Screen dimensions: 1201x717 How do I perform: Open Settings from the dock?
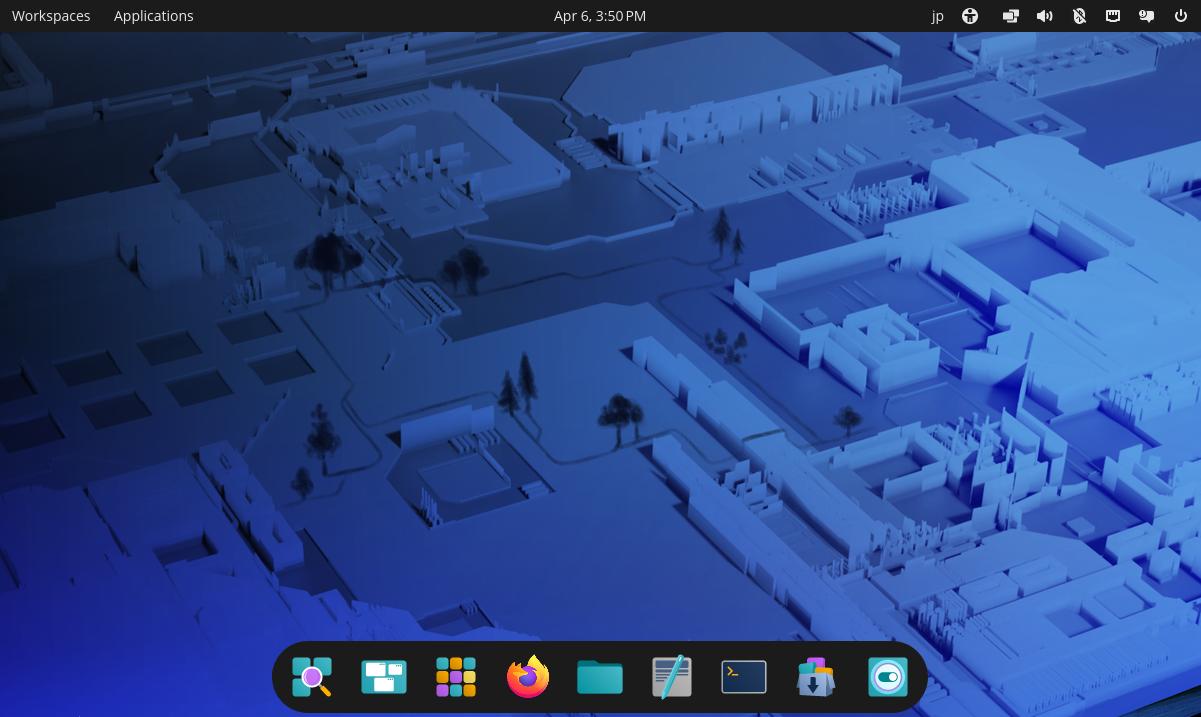pyautogui.click(x=888, y=677)
